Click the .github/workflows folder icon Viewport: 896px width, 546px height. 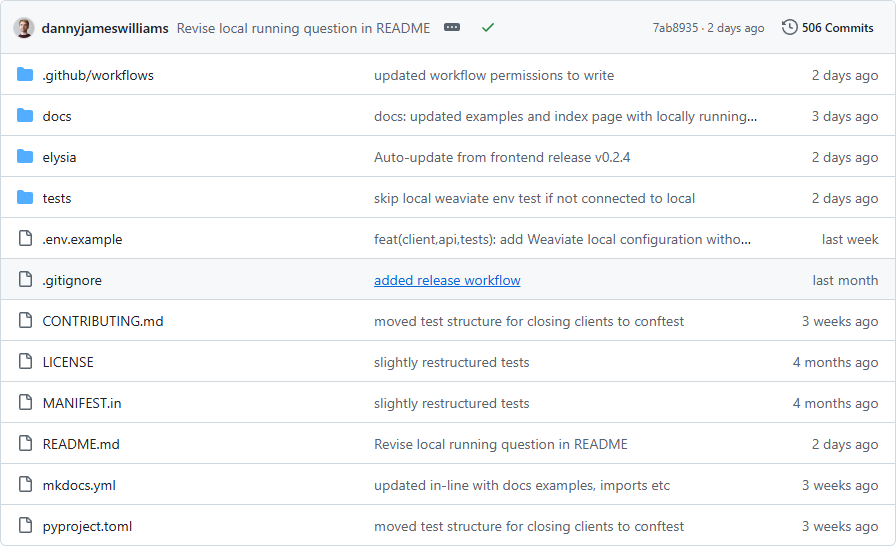25,75
